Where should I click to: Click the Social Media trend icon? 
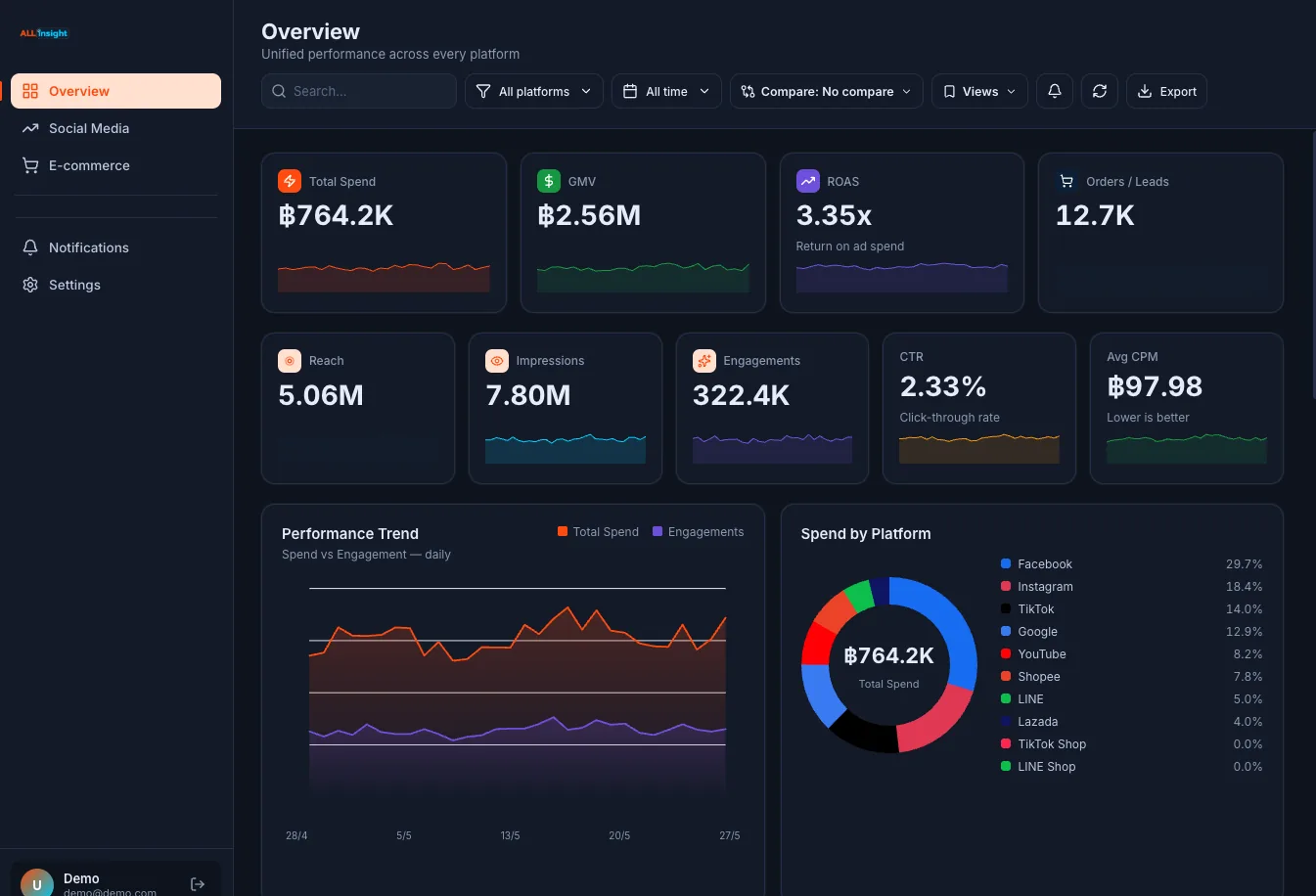[30, 128]
